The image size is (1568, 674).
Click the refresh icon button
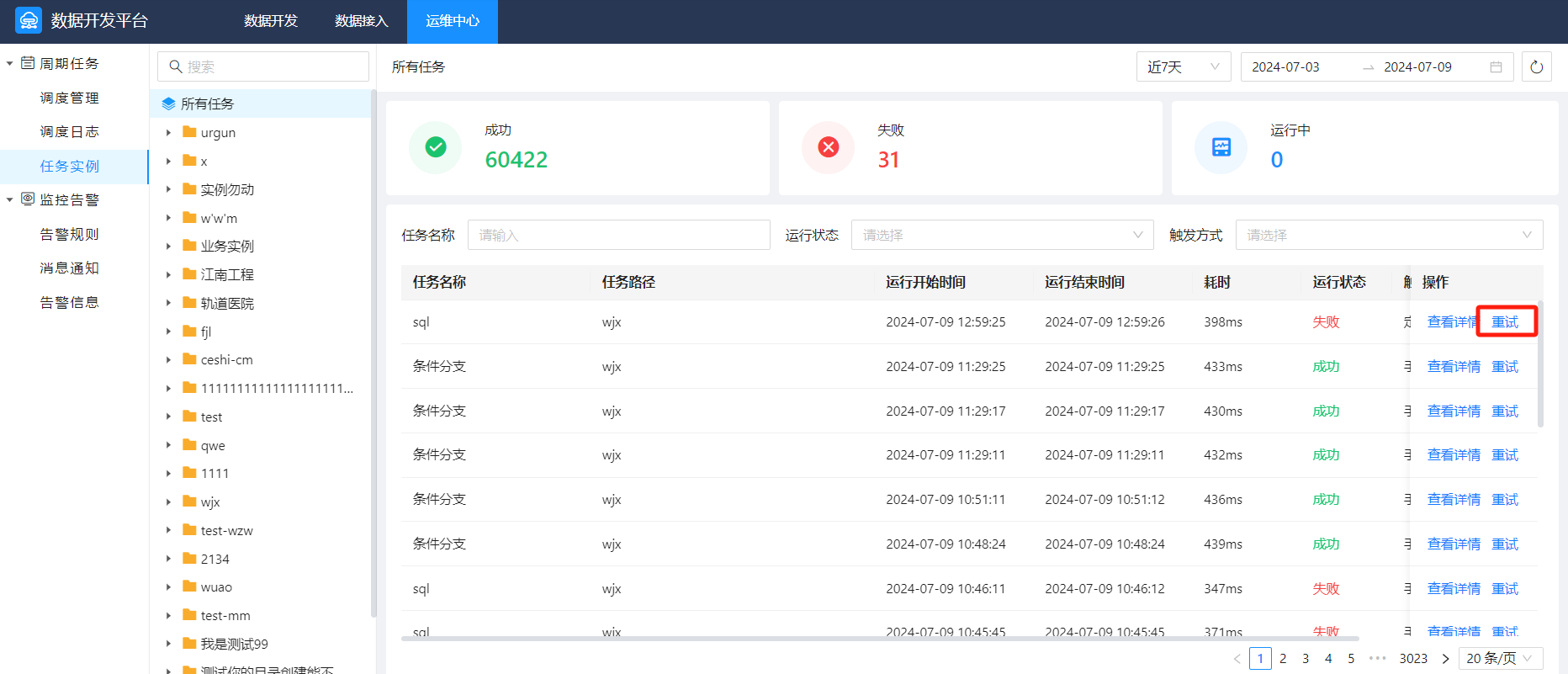(x=1536, y=67)
